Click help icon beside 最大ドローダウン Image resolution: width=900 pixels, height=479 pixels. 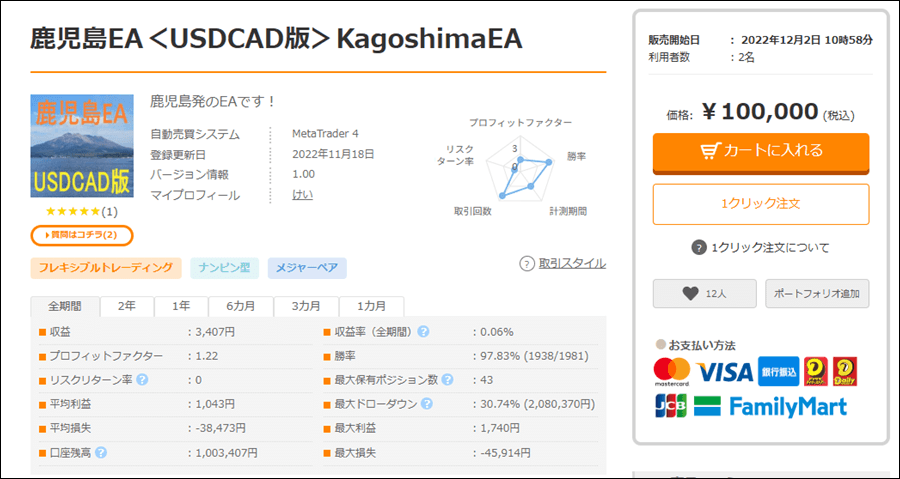click(426, 404)
